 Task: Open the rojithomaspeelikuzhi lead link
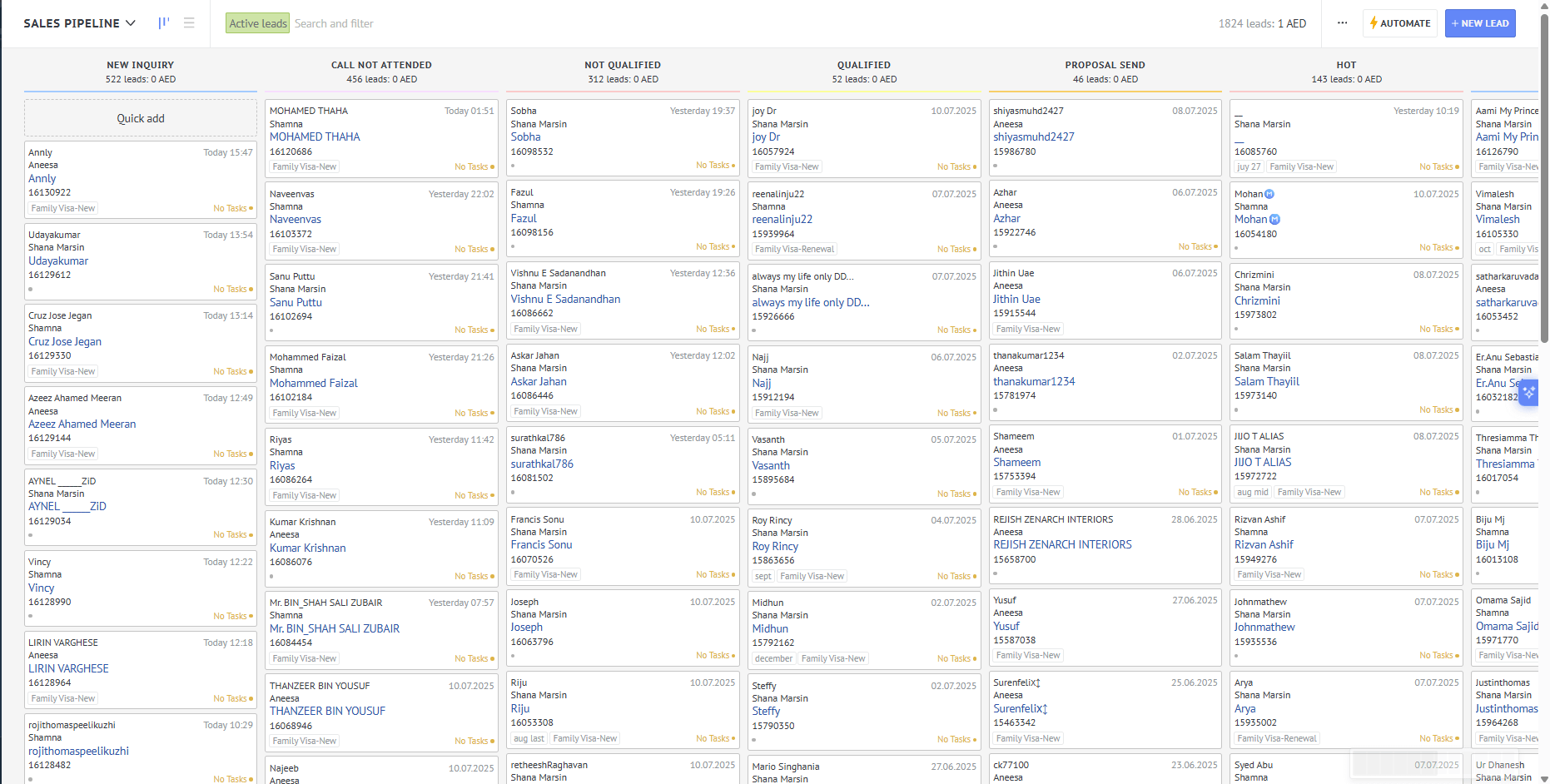pyautogui.click(x=78, y=751)
